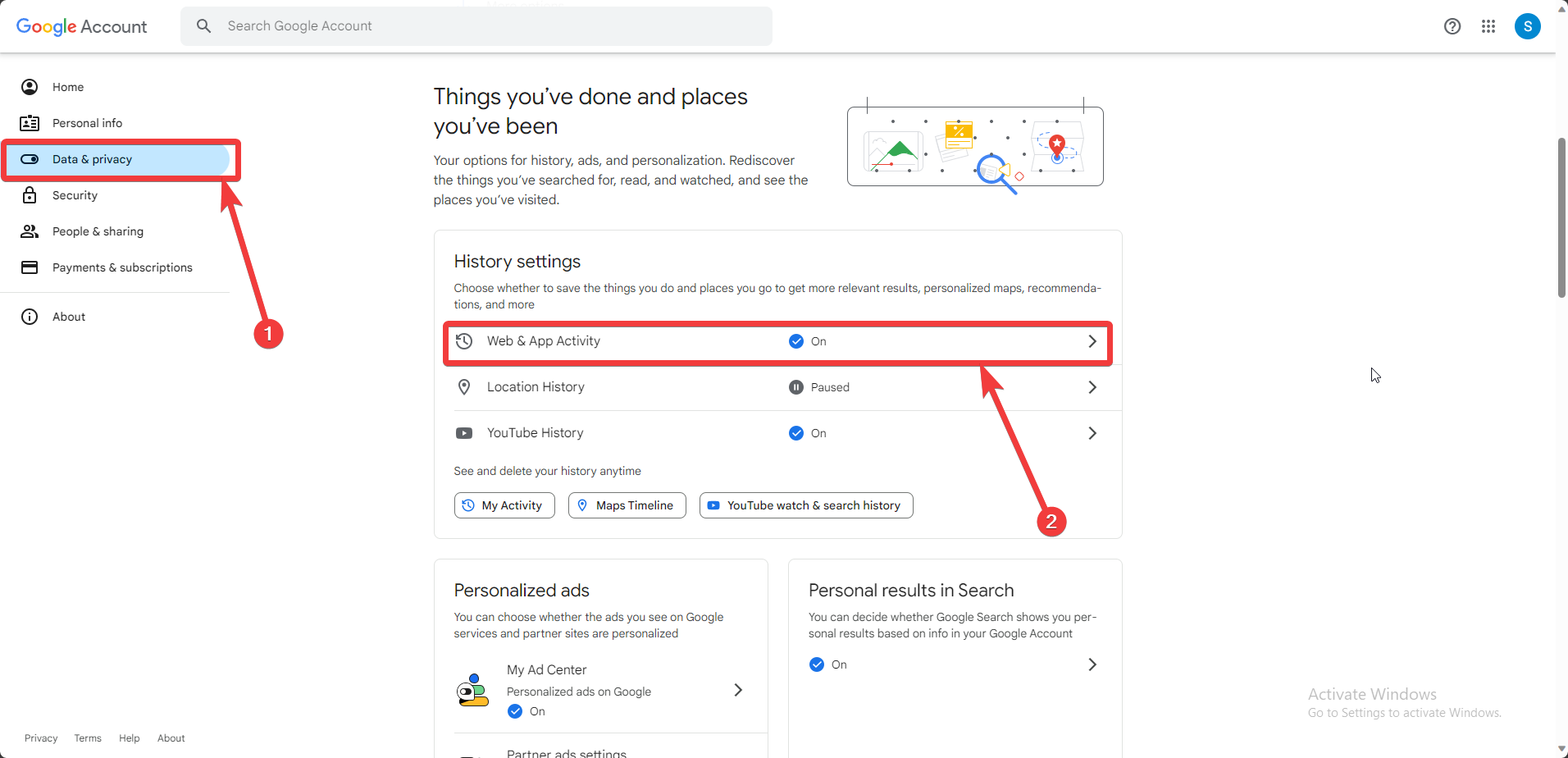Open the Google apps grid icon
Image resolution: width=1568 pixels, height=758 pixels.
(x=1488, y=26)
